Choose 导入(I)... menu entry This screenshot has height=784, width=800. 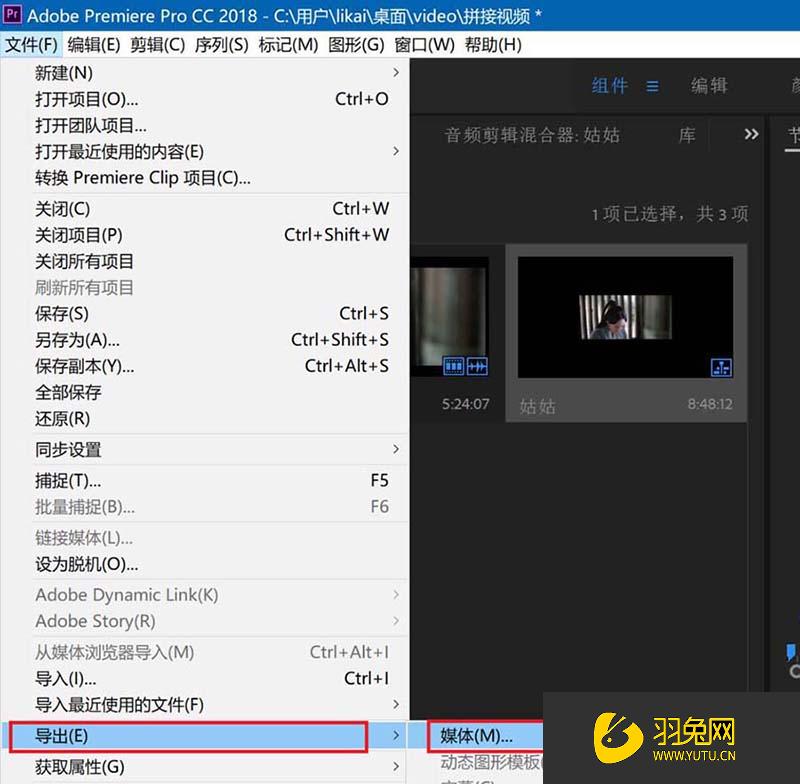click(x=205, y=678)
